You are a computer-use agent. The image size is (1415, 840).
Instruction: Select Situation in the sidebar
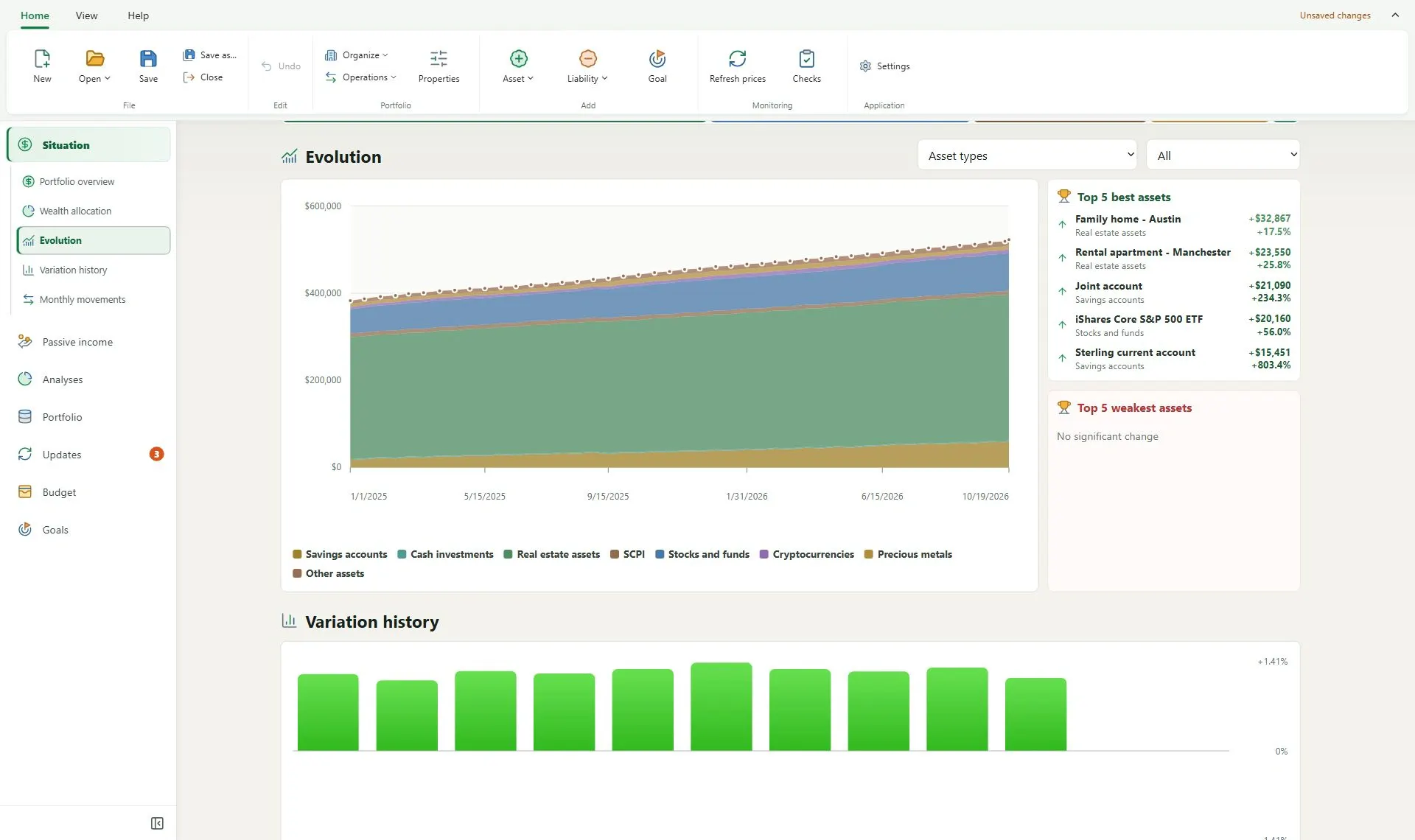click(88, 144)
